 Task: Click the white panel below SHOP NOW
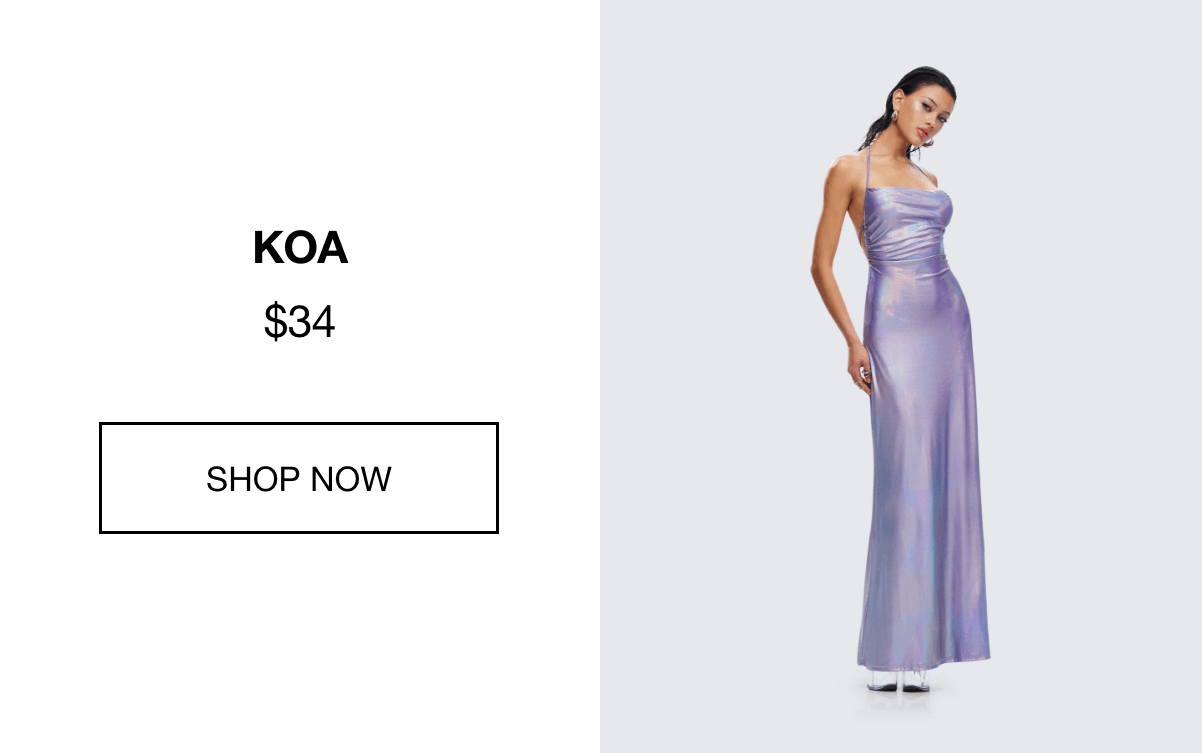coord(299,640)
